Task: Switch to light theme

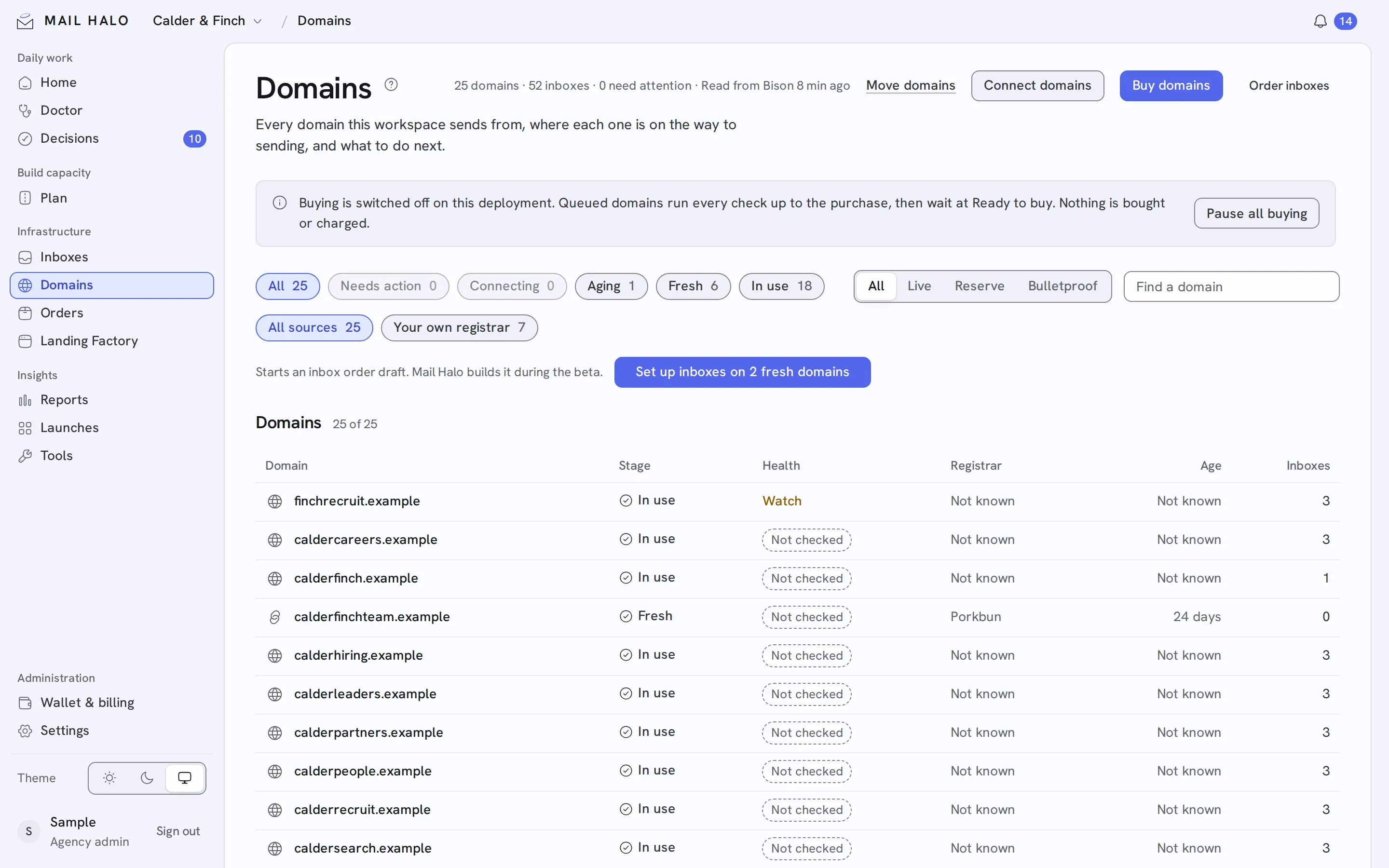Action: tap(109, 778)
